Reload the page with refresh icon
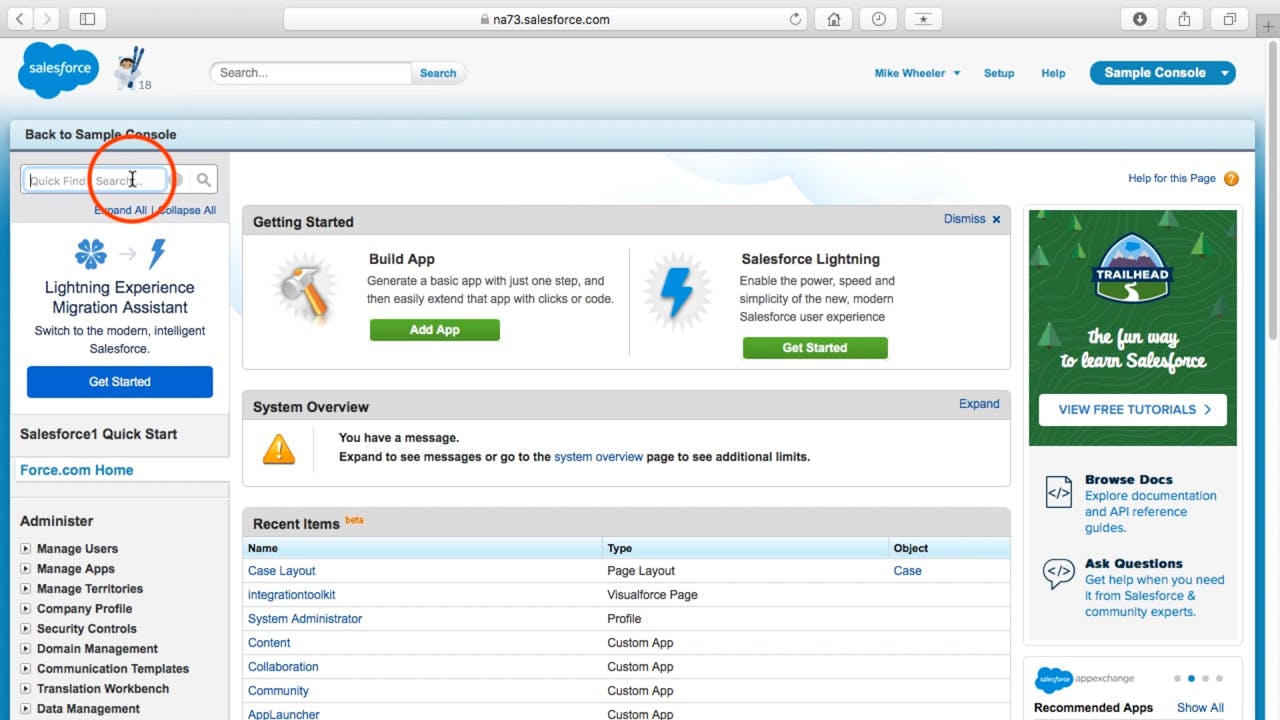 (x=796, y=19)
